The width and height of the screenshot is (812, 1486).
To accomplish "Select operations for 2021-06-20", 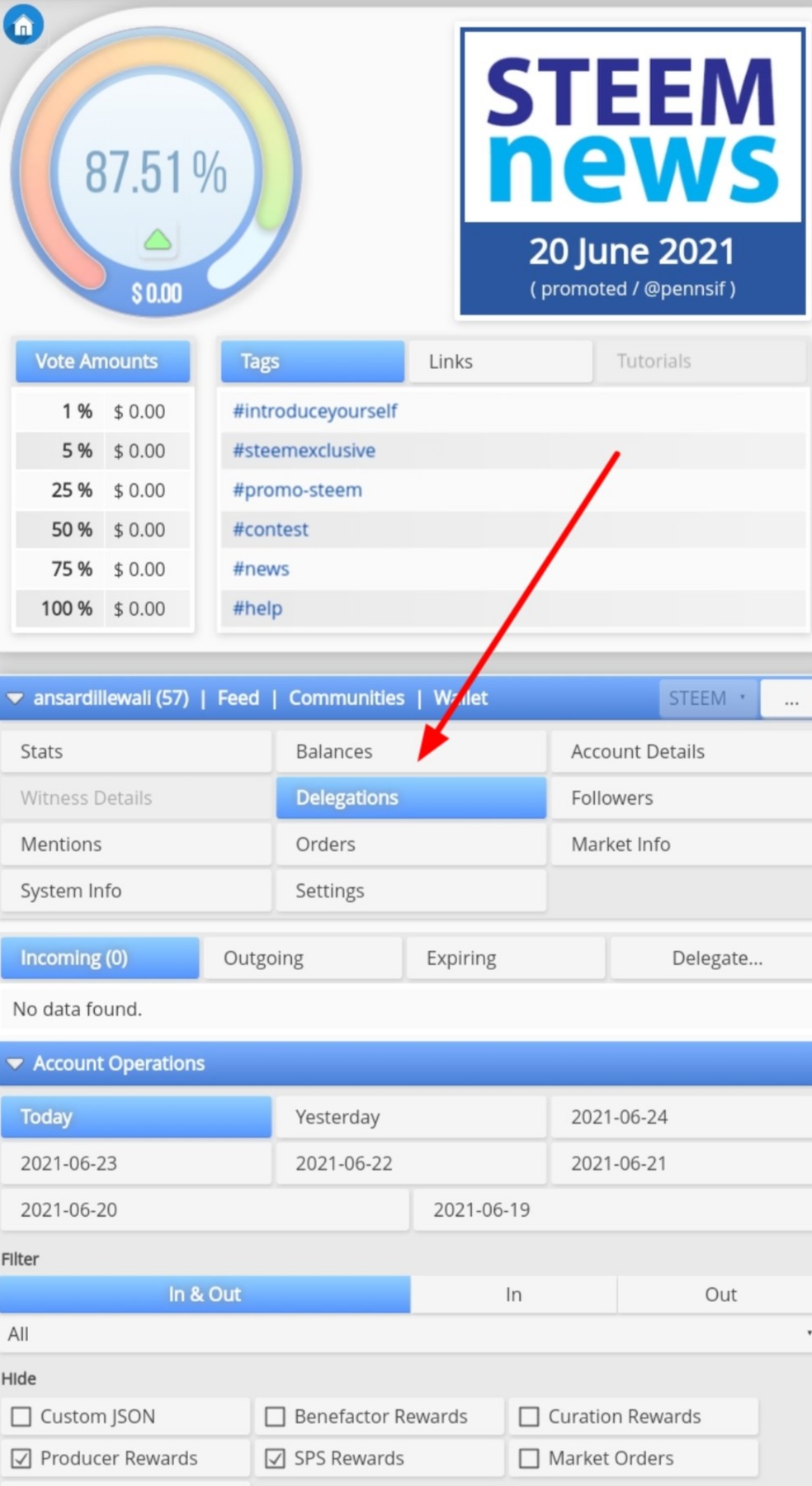I will pyautogui.click(x=205, y=1209).
